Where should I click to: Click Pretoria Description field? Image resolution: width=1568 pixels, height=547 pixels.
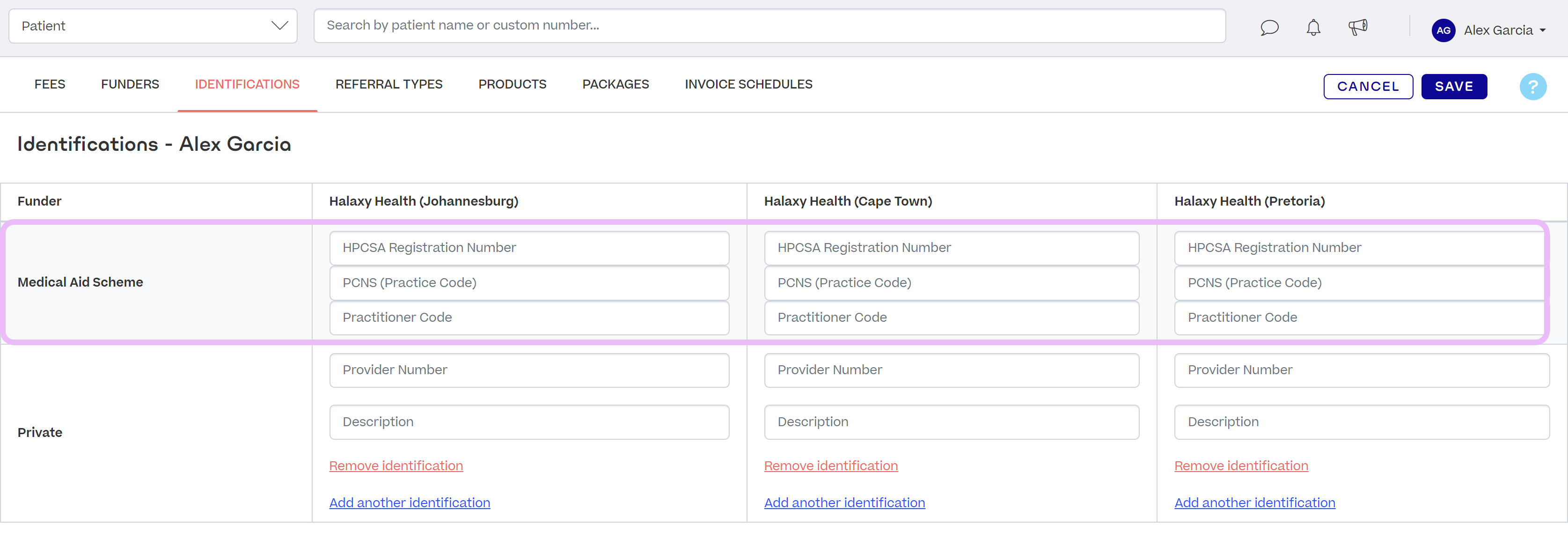click(1362, 422)
